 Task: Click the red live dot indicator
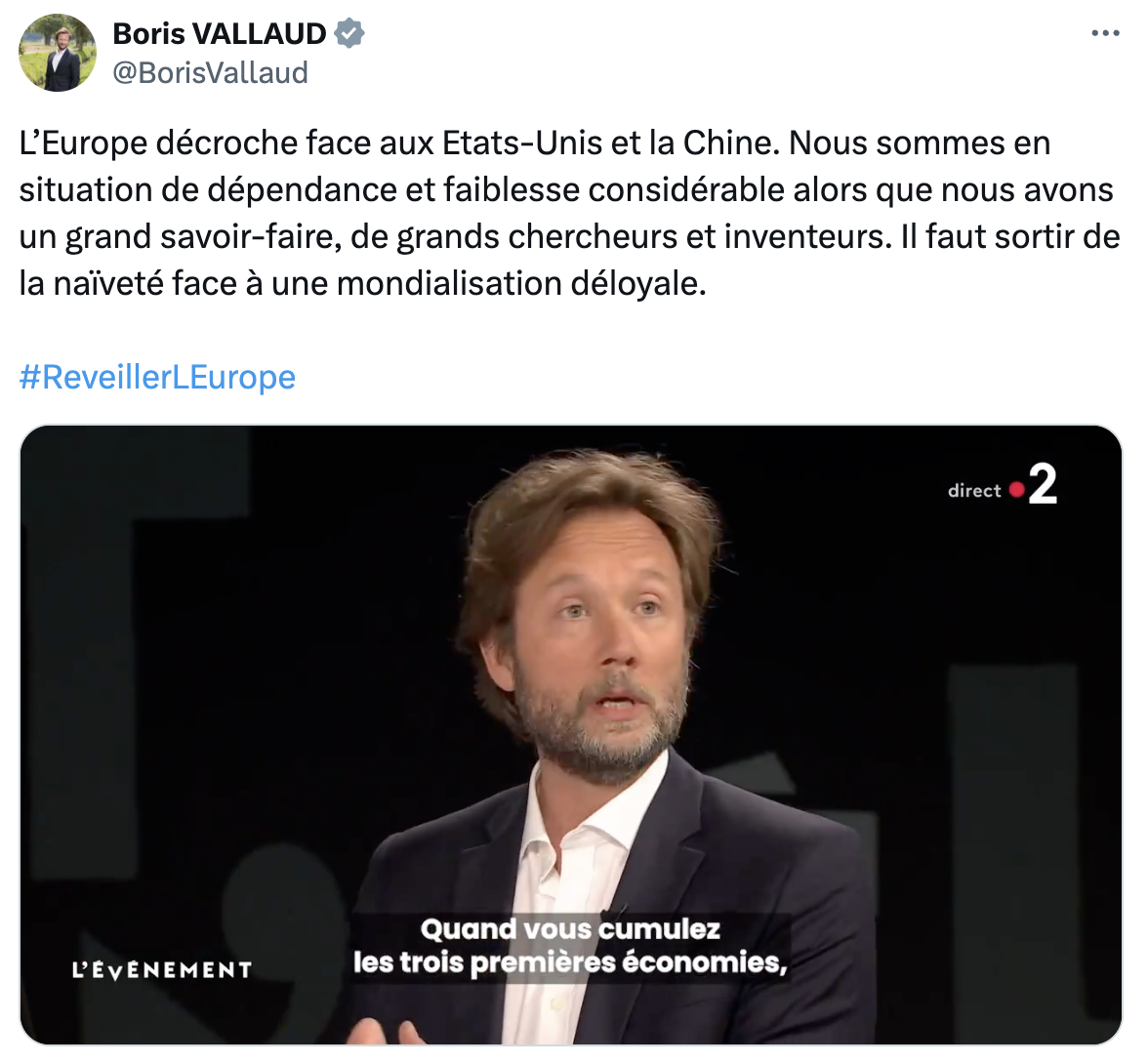(1017, 490)
